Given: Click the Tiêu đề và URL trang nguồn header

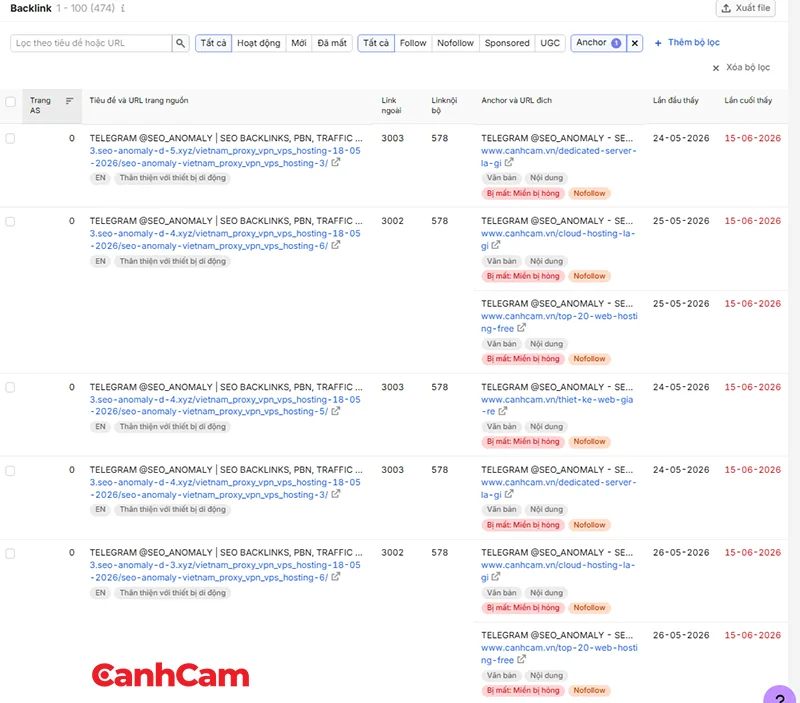Looking at the screenshot, I should point(139,101).
